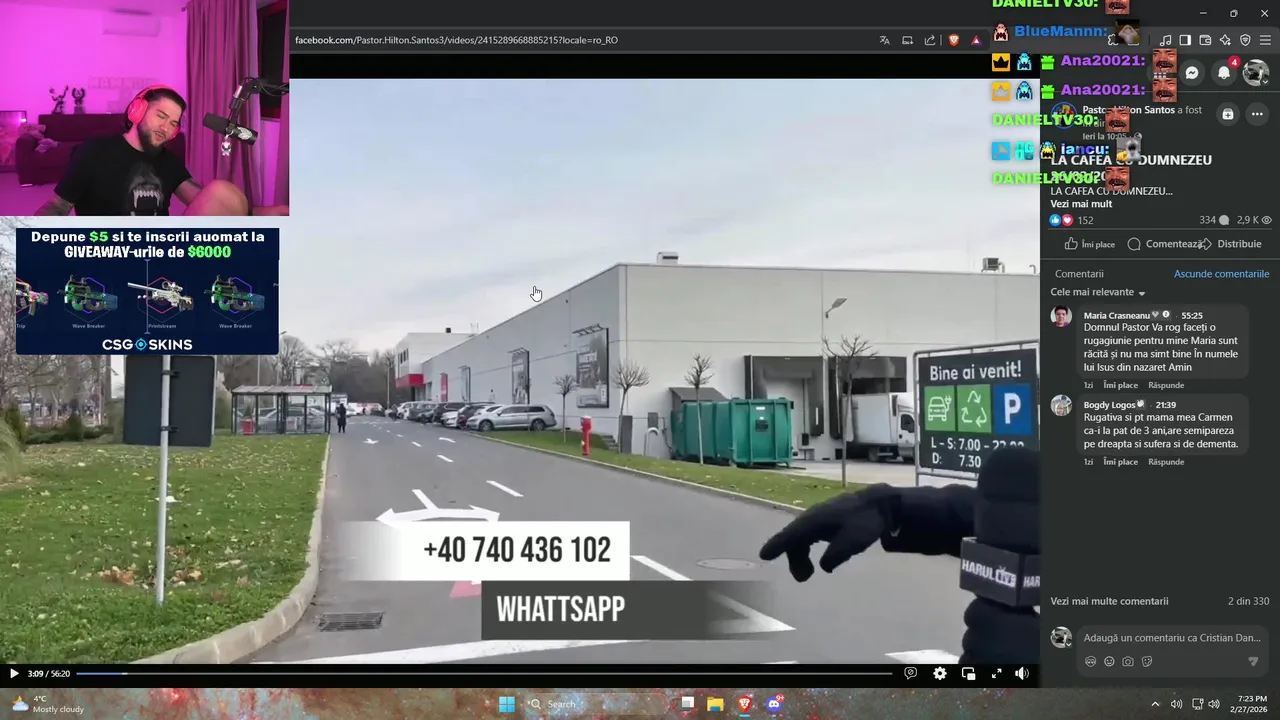Like Bogdy Logos comment
1280x720 pixels.
[x=1120, y=462]
